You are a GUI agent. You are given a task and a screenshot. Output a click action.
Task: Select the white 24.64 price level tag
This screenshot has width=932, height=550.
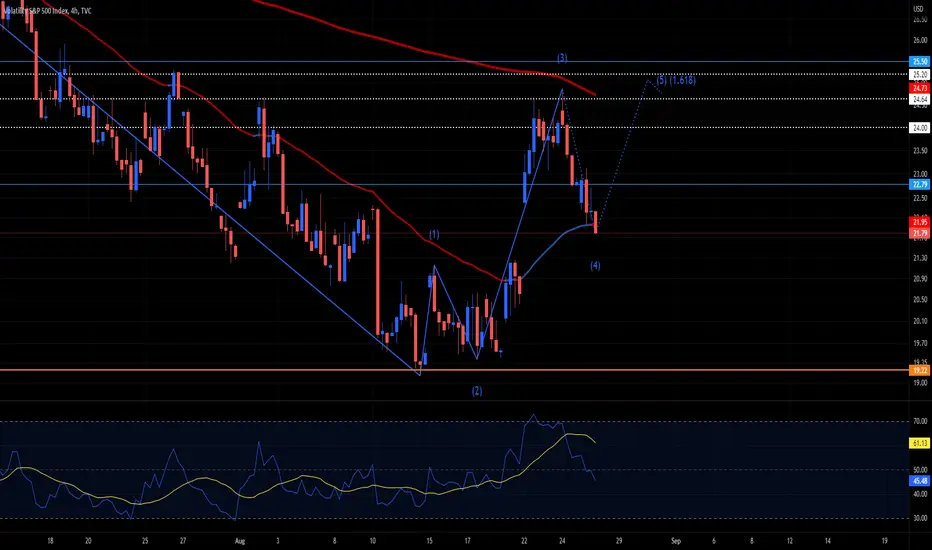click(920, 99)
